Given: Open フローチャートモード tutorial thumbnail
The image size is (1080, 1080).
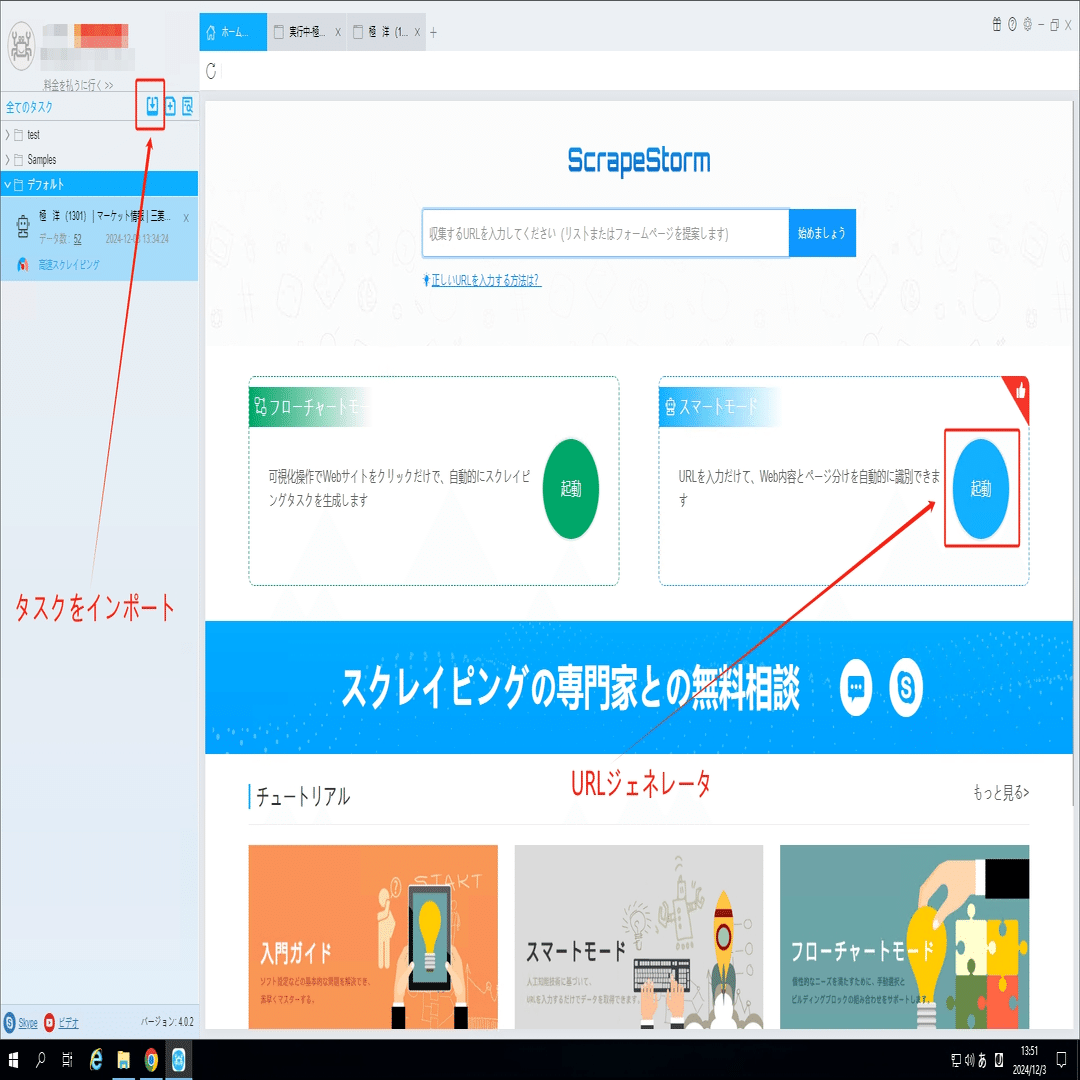Looking at the screenshot, I should coord(904,937).
